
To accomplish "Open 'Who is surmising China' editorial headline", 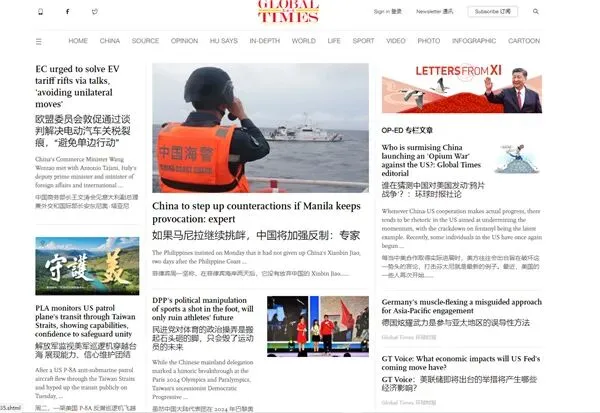I will tap(431, 160).
